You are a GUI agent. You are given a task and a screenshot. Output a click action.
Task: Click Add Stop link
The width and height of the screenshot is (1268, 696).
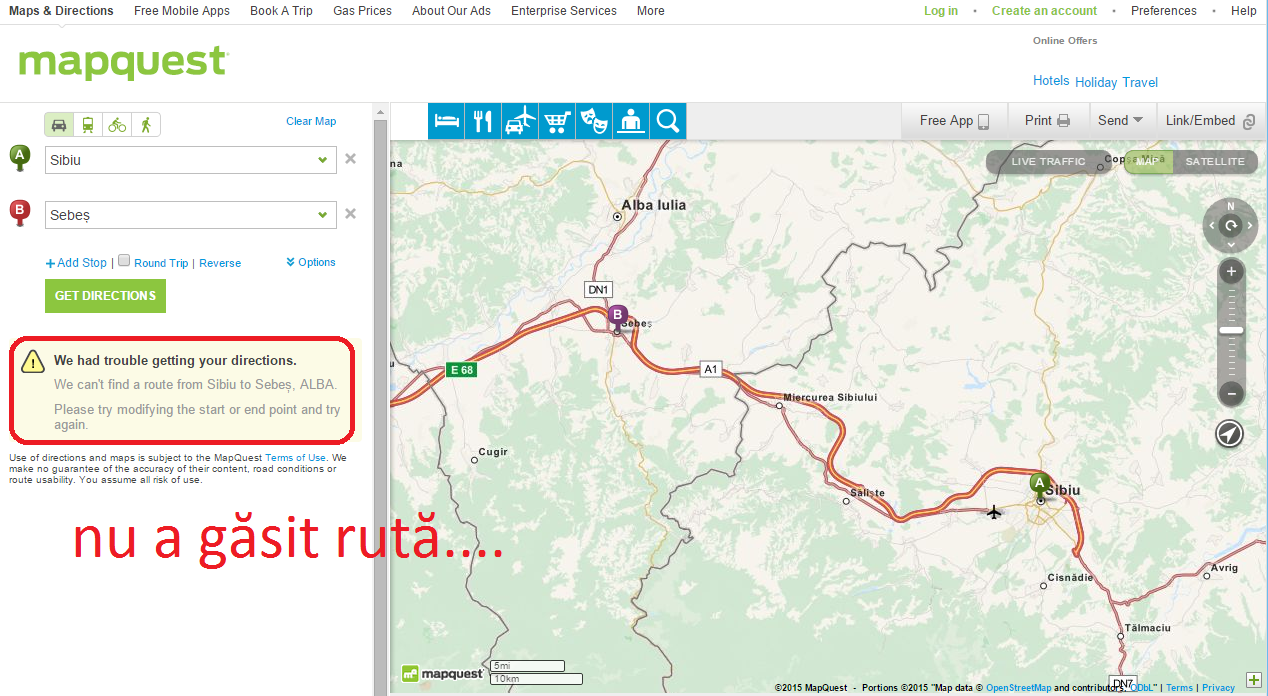click(x=76, y=263)
